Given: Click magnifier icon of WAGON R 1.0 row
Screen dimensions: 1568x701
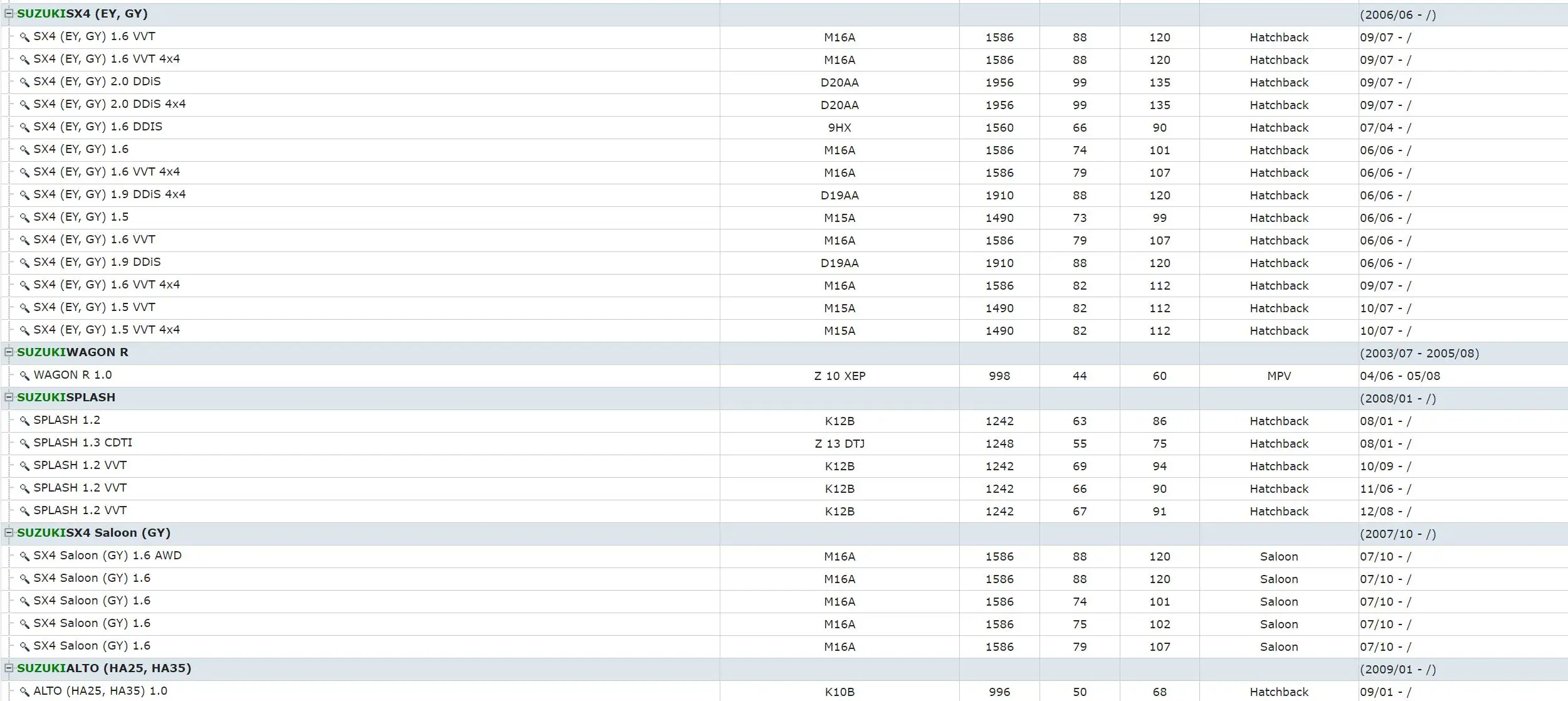Looking at the screenshot, I should tap(24, 376).
